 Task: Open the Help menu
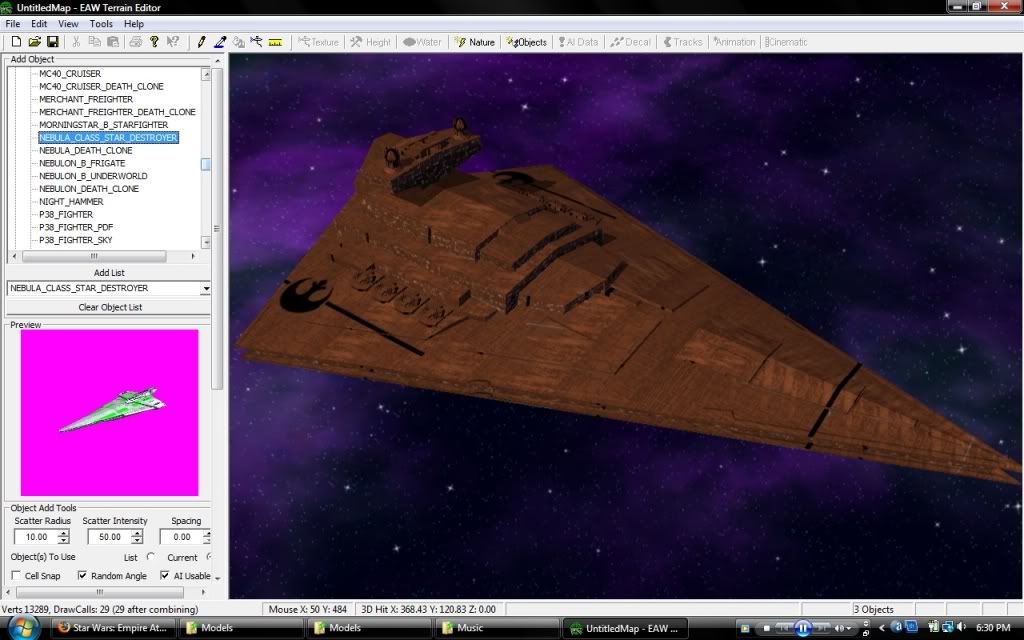(x=134, y=24)
